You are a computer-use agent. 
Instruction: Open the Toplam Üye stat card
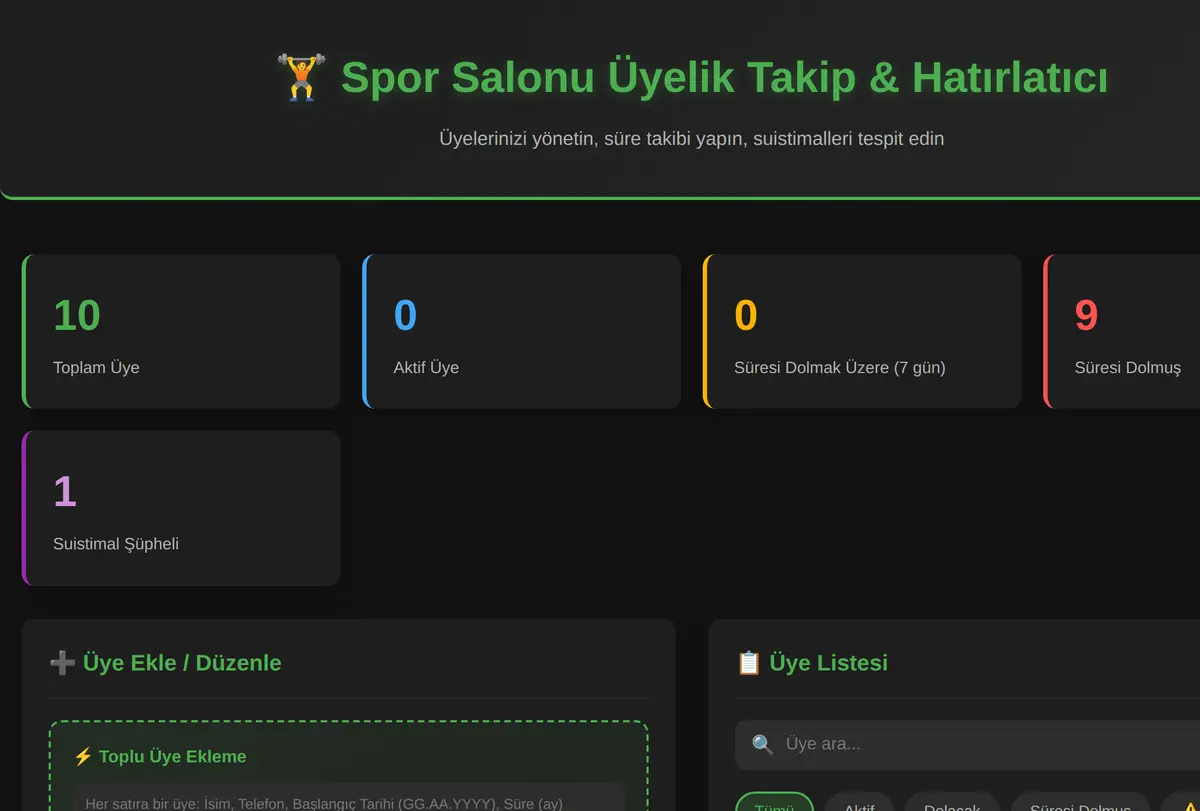[x=181, y=331]
